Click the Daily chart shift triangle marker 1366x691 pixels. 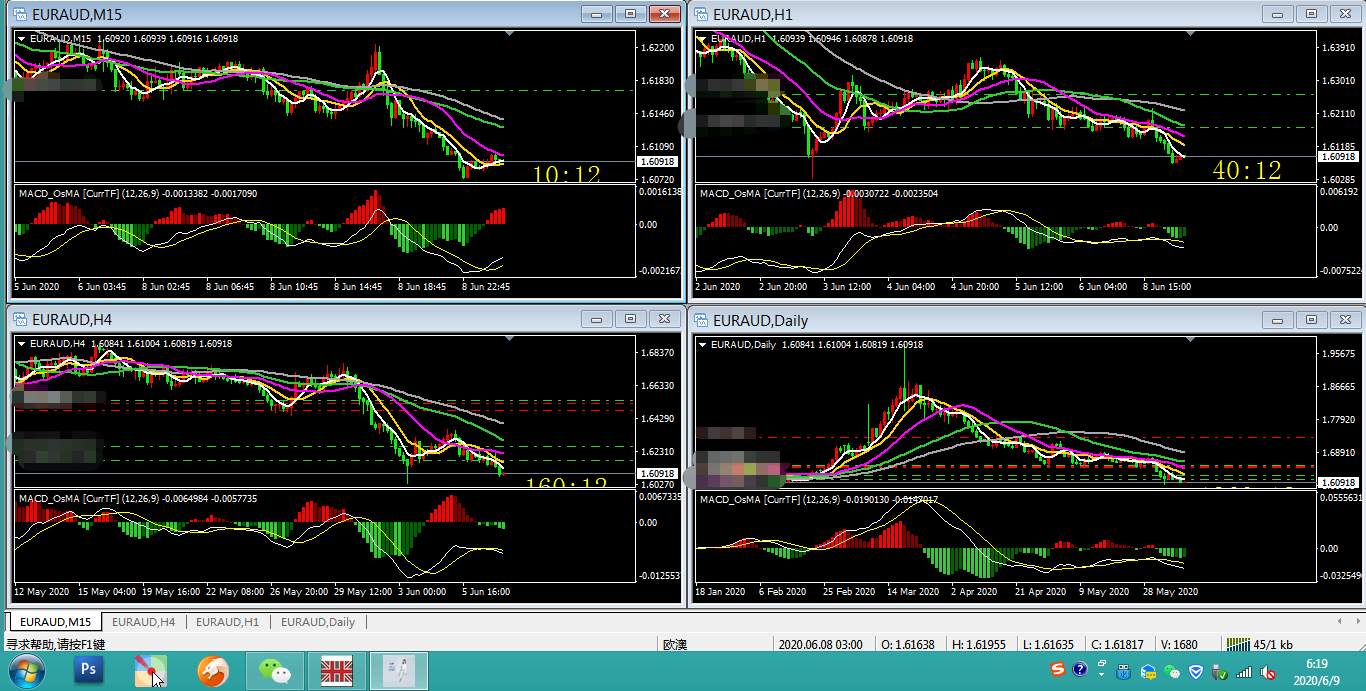1191,340
